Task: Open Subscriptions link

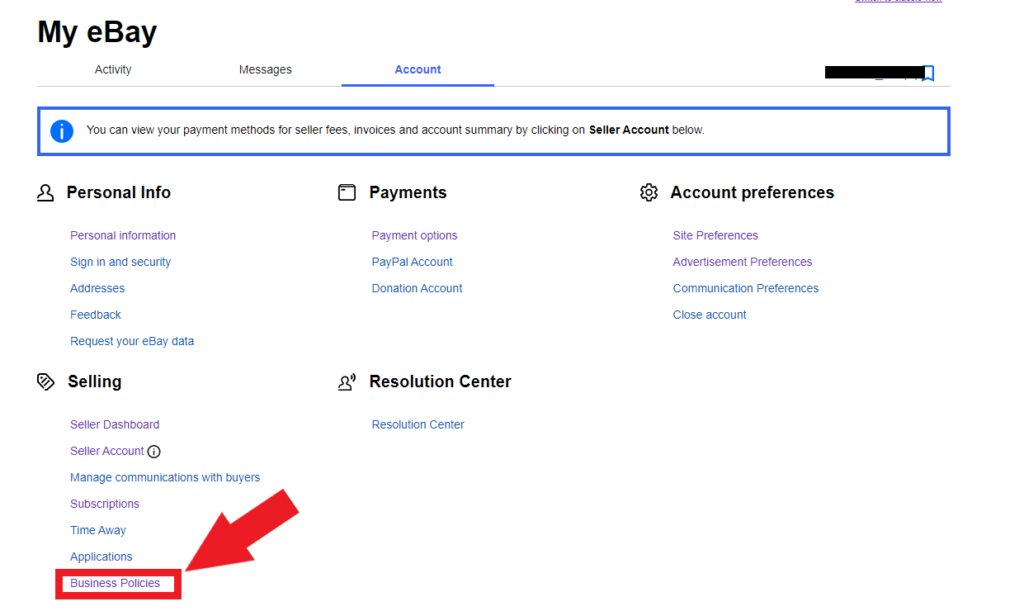Action: click(x=104, y=504)
